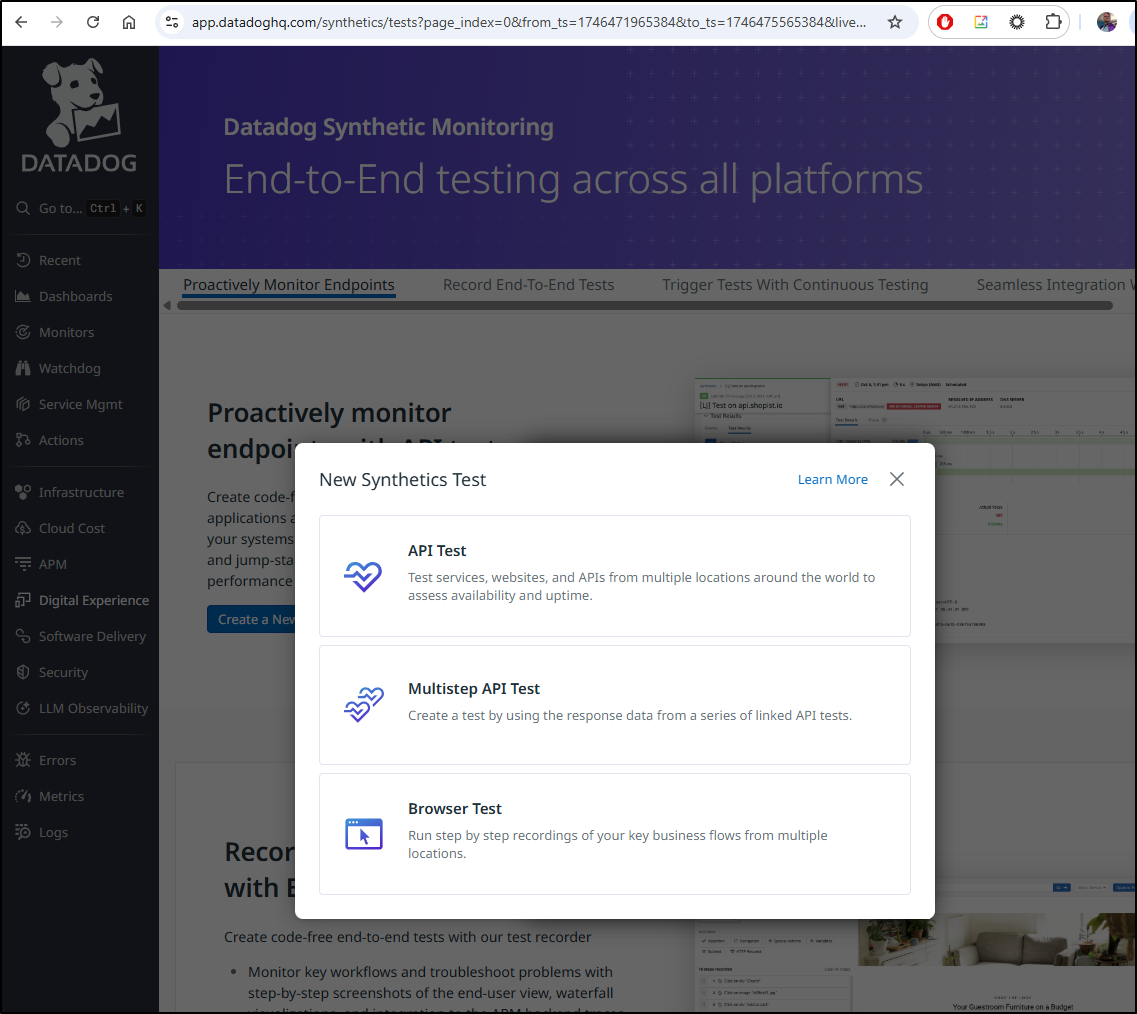Viewport: 1137px width, 1014px height.
Task: Open the extensions puzzle piece menu
Action: pos(1053,22)
